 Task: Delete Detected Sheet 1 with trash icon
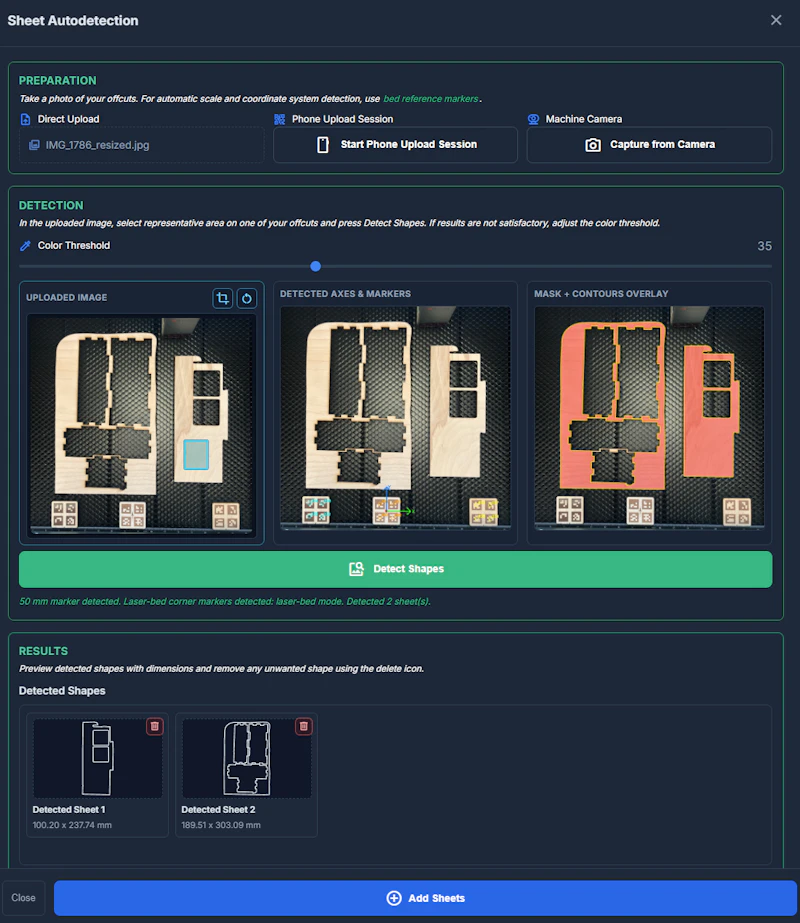(154, 726)
